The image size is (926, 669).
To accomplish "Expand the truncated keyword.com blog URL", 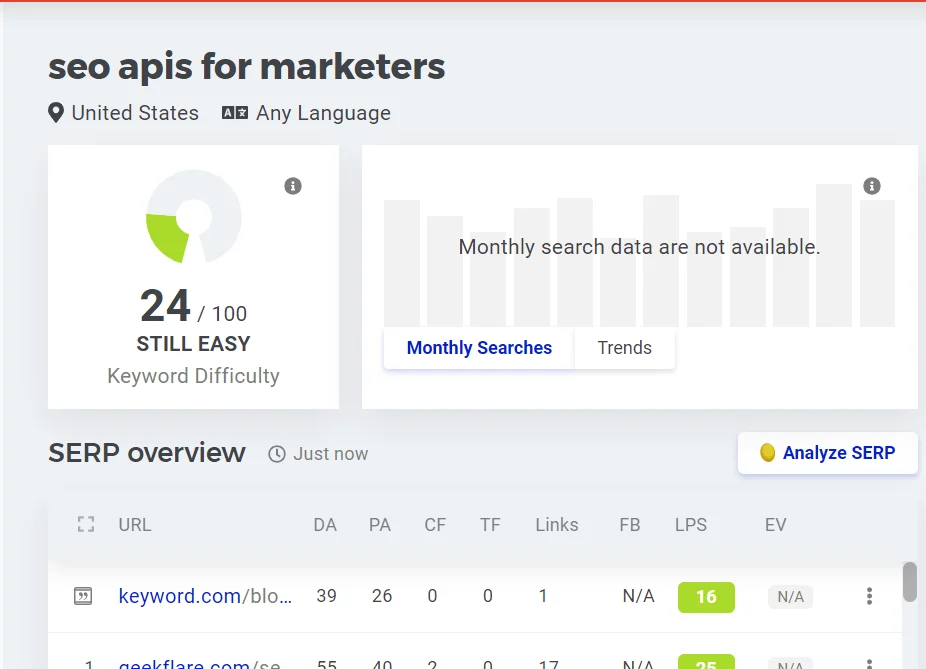I will tap(204, 595).
